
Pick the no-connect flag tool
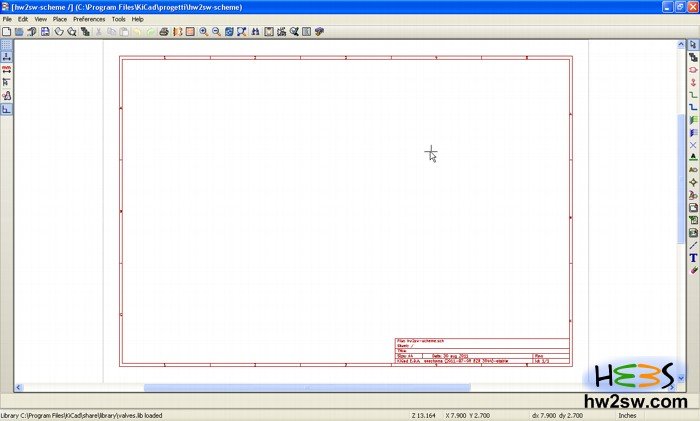[693, 145]
